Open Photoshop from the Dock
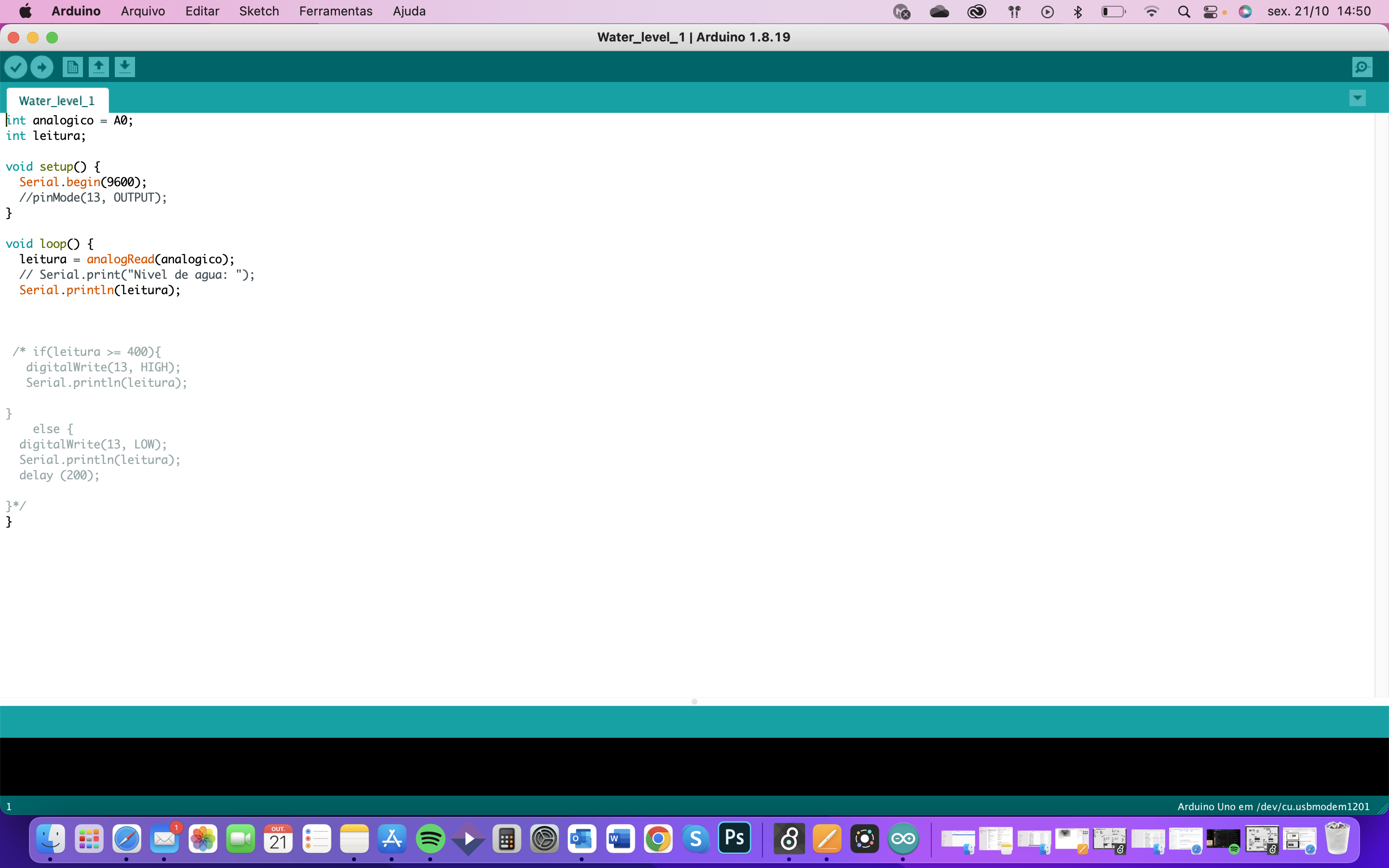The height and width of the screenshot is (868, 1389). [x=734, y=838]
